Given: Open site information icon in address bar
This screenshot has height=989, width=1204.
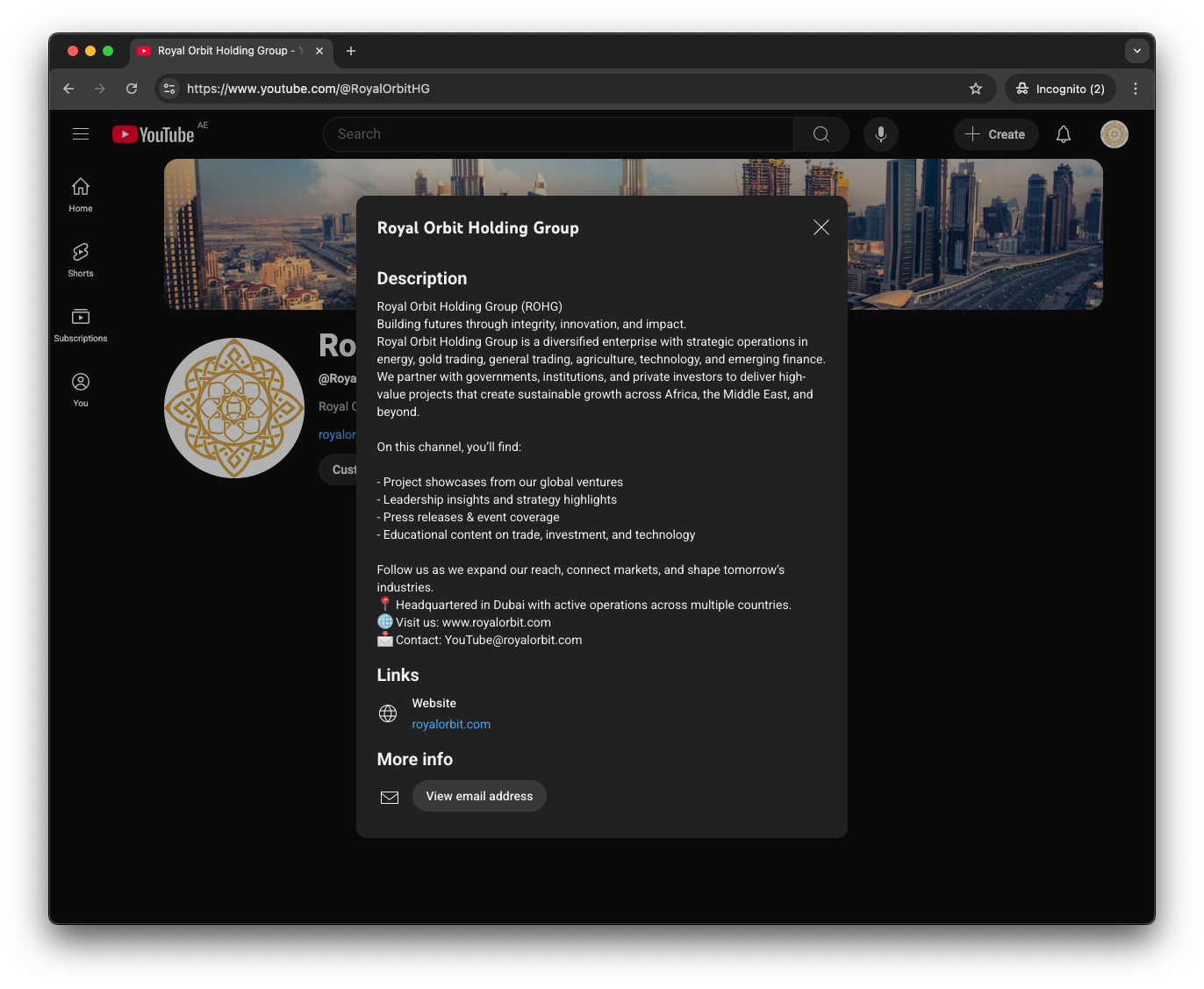Looking at the screenshot, I should point(169,89).
